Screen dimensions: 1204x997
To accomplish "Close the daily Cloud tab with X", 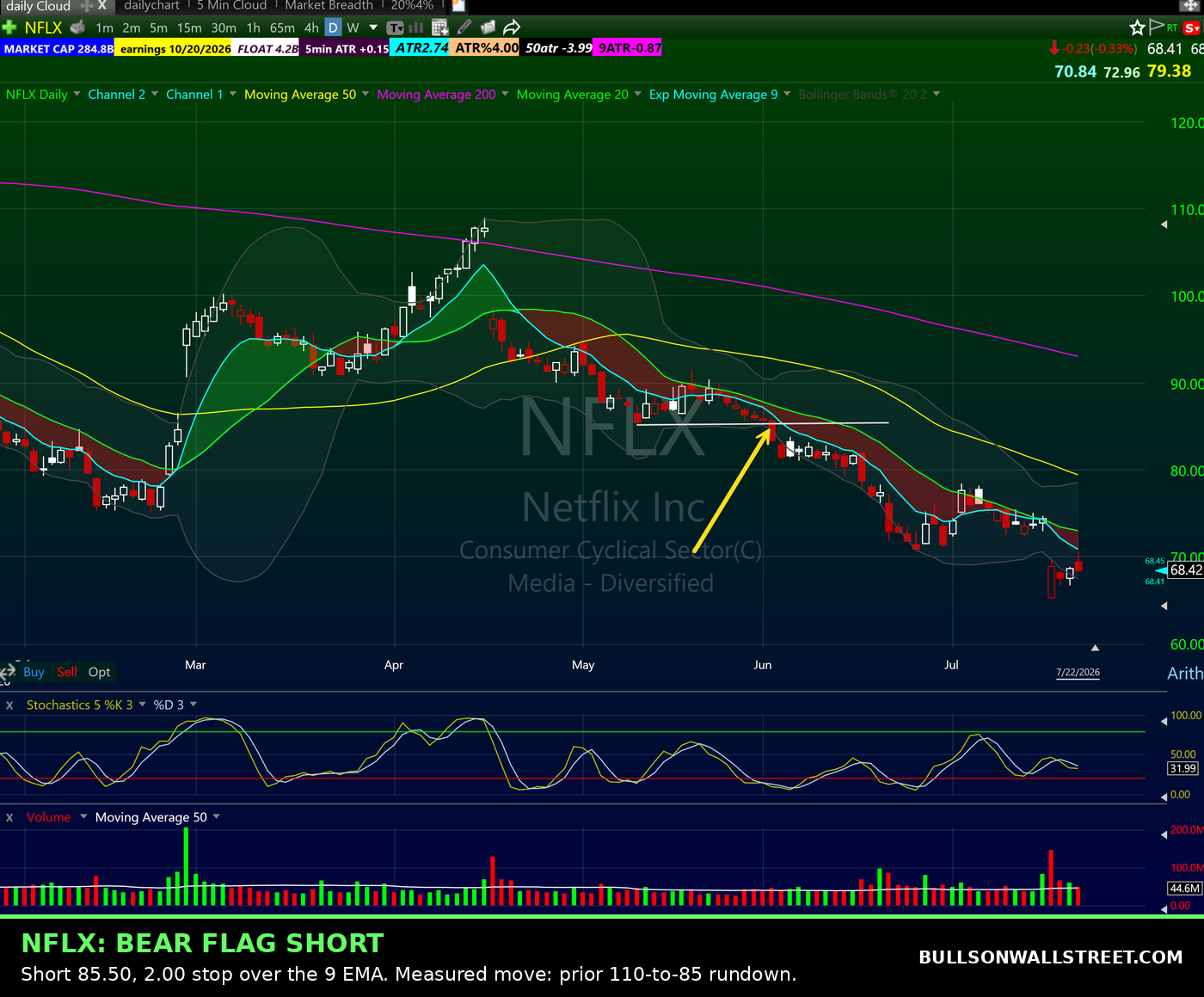I will tap(101, 5).
